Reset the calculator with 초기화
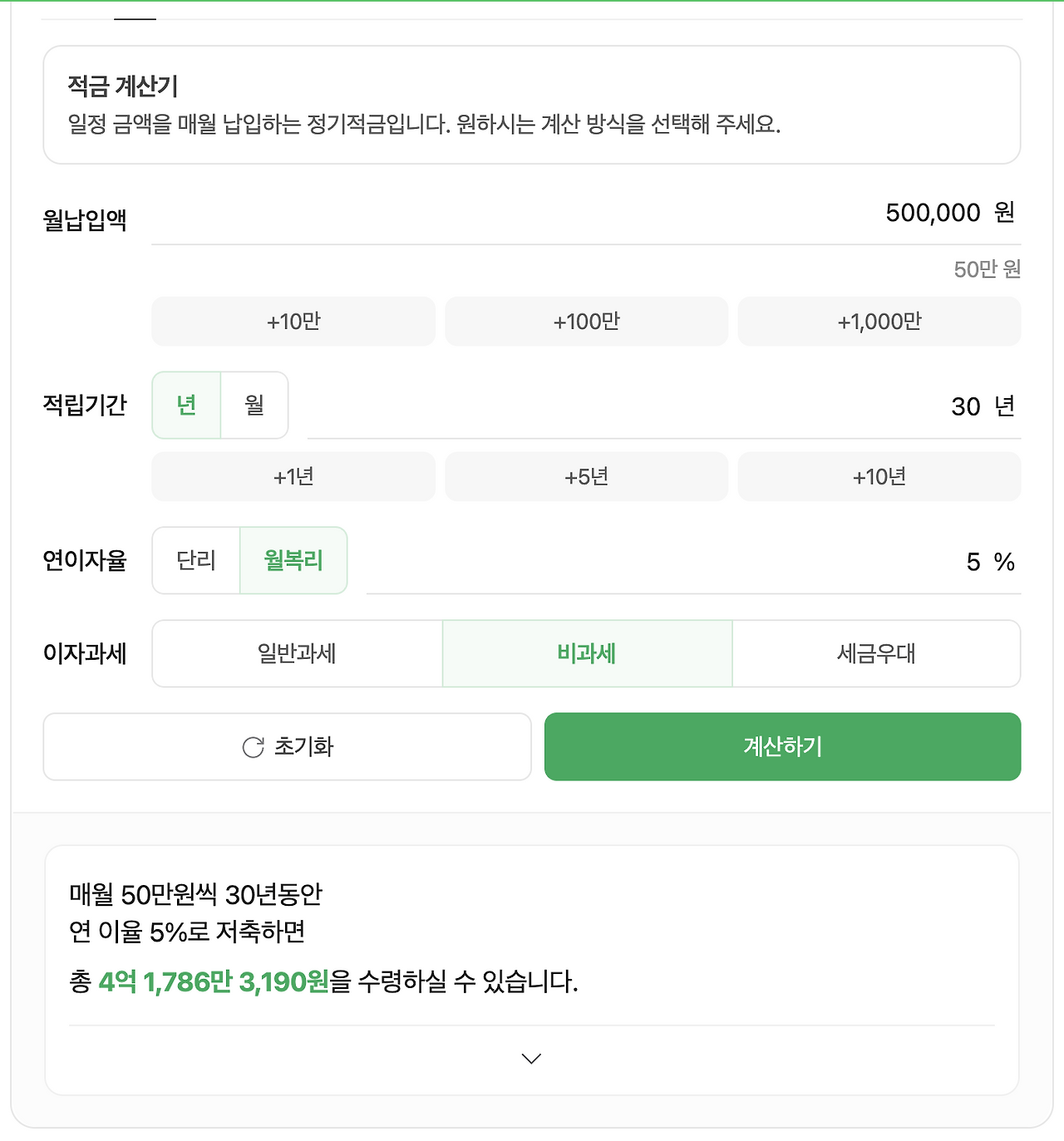Viewport: 1064px width, 1141px height. 288,746
